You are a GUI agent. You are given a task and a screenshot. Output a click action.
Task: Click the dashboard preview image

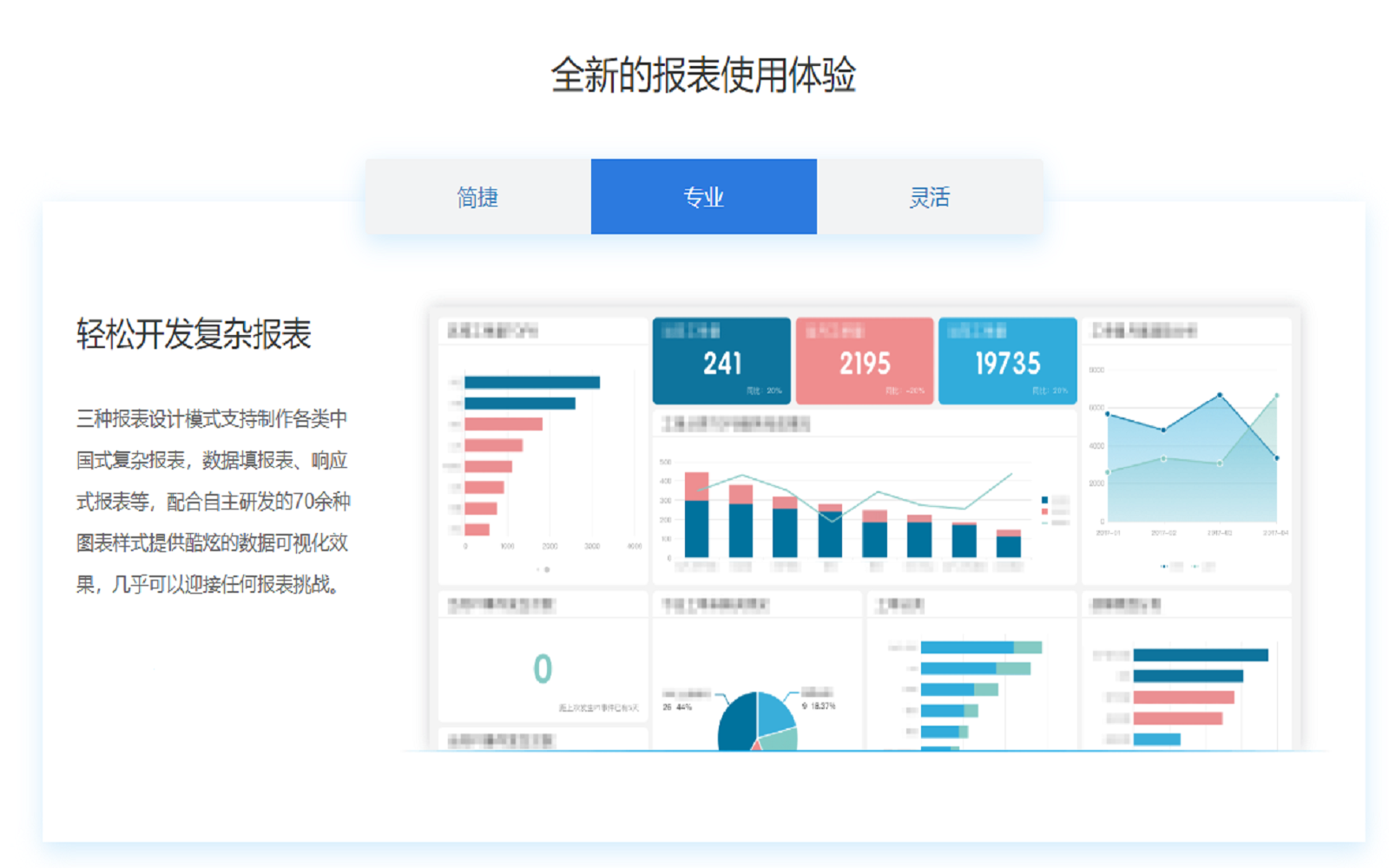(865, 529)
